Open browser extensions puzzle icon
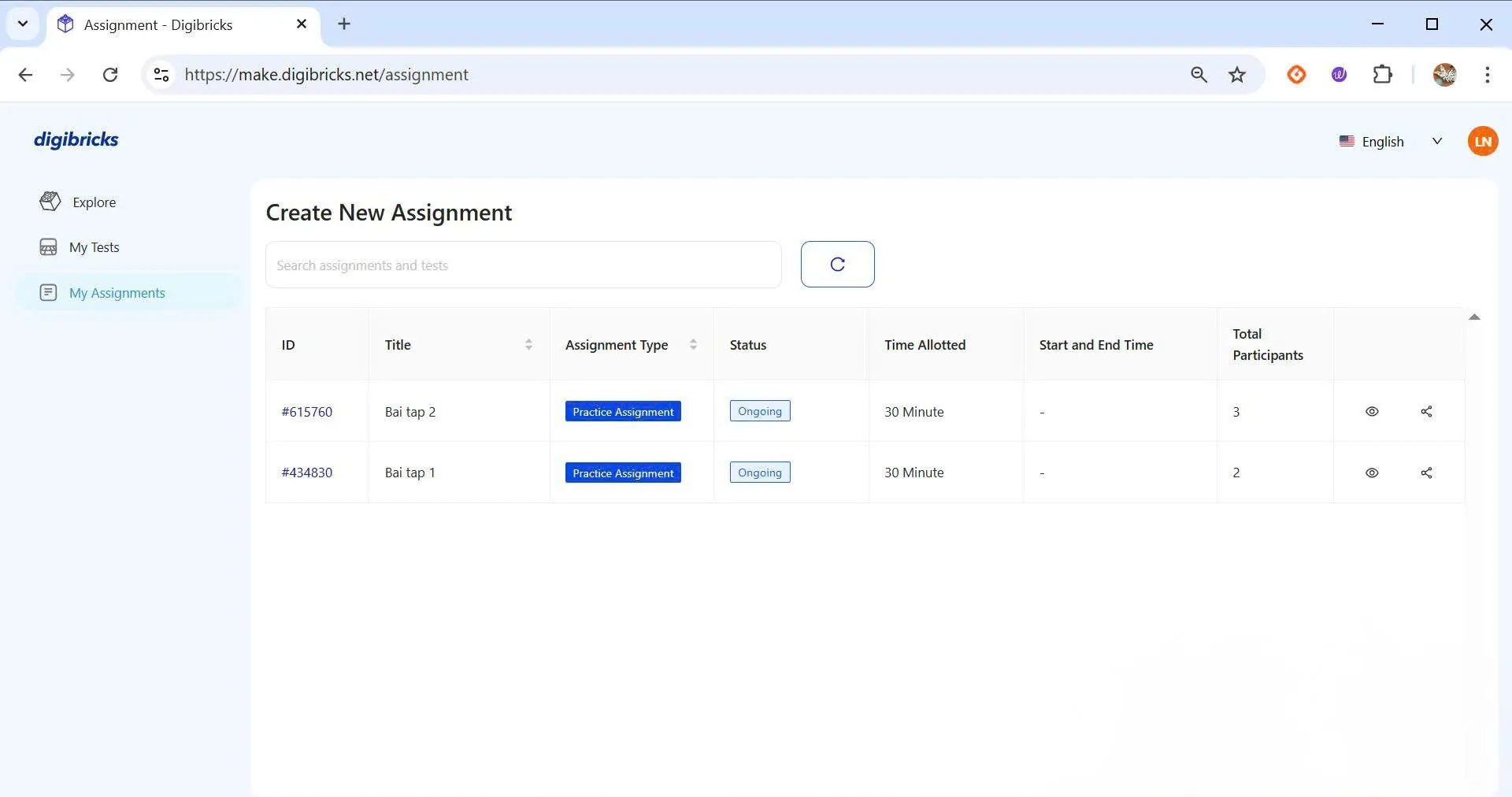Image resolution: width=1512 pixels, height=797 pixels. pyautogui.click(x=1382, y=75)
